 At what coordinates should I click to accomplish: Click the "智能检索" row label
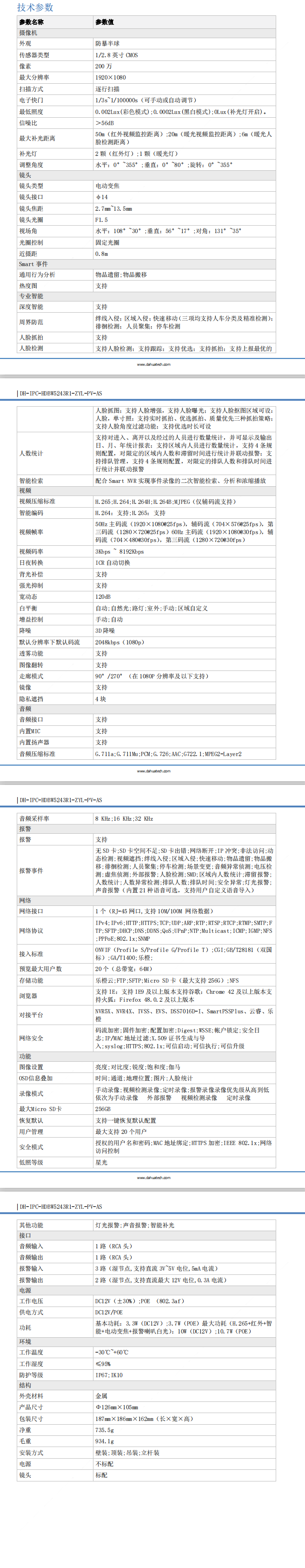(31, 480)
